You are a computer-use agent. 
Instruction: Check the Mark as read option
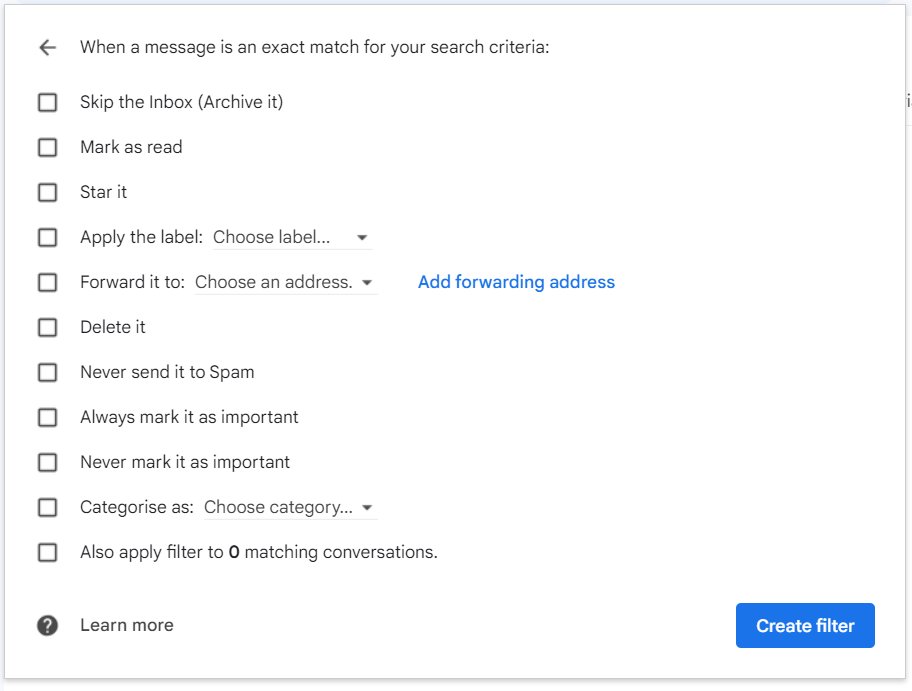(x=47, y=147)
